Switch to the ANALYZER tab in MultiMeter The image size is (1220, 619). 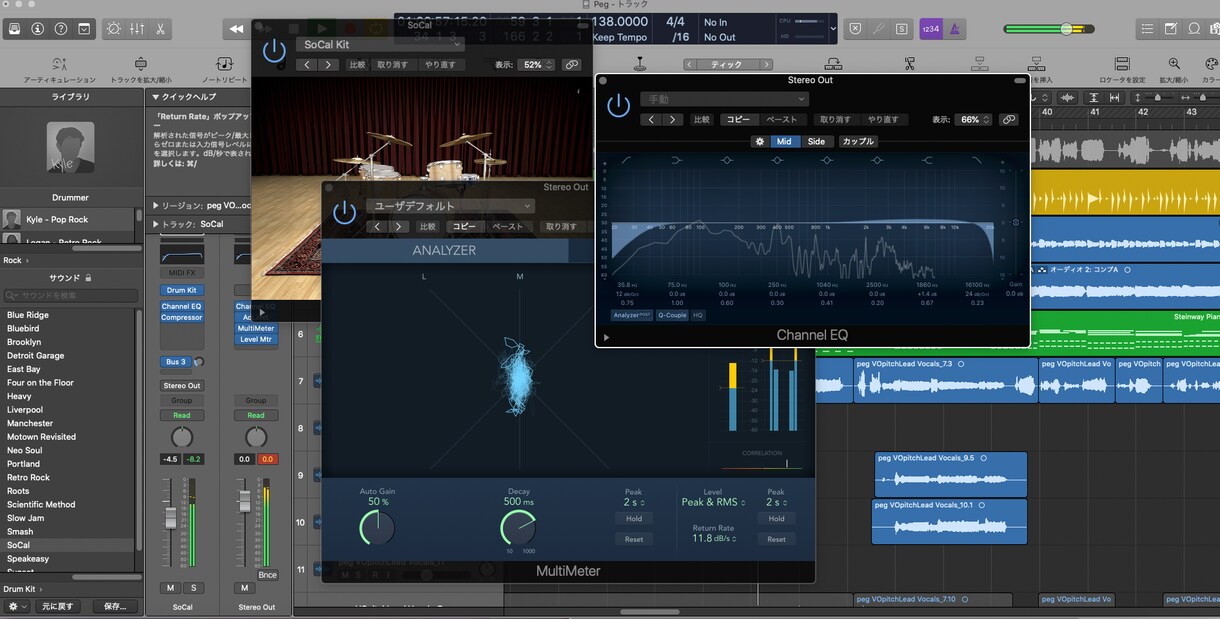pos(444,251)
